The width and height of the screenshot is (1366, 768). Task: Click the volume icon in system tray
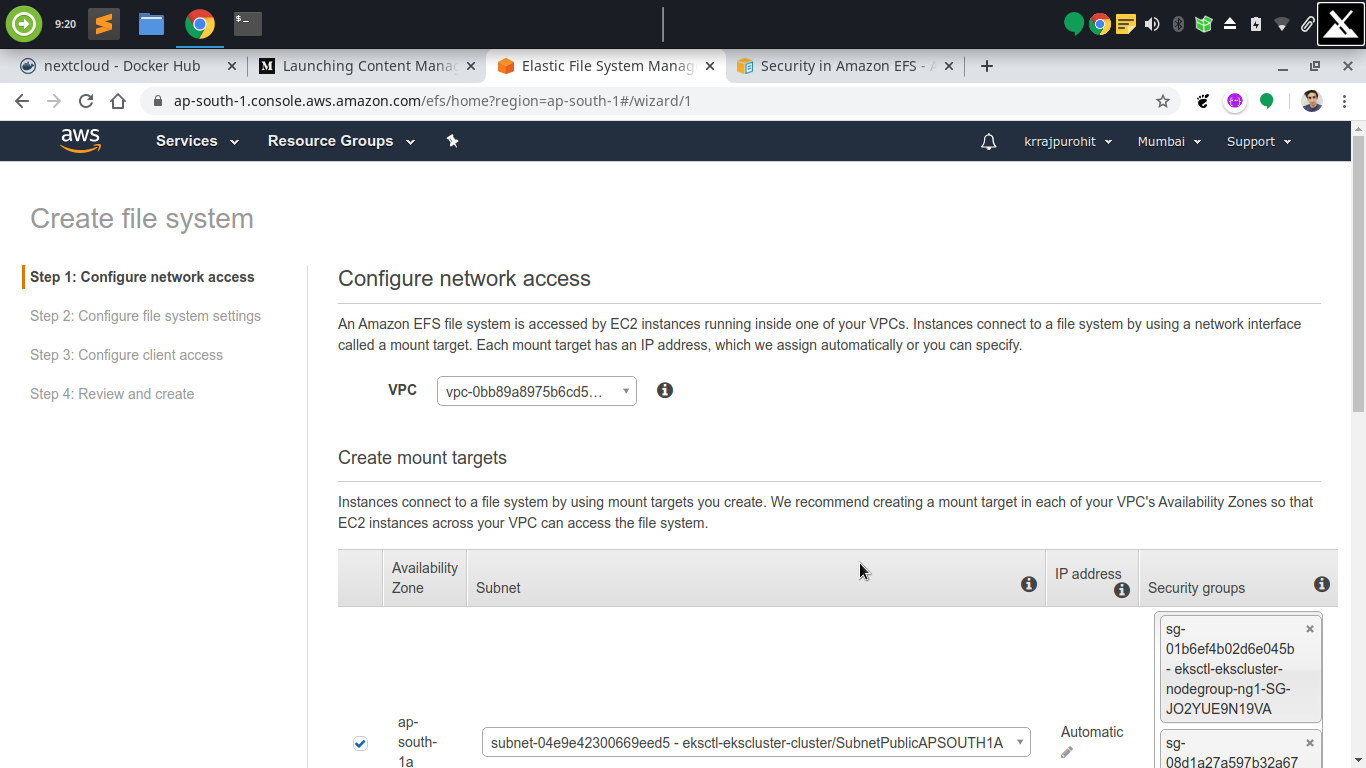[1152, 24]
